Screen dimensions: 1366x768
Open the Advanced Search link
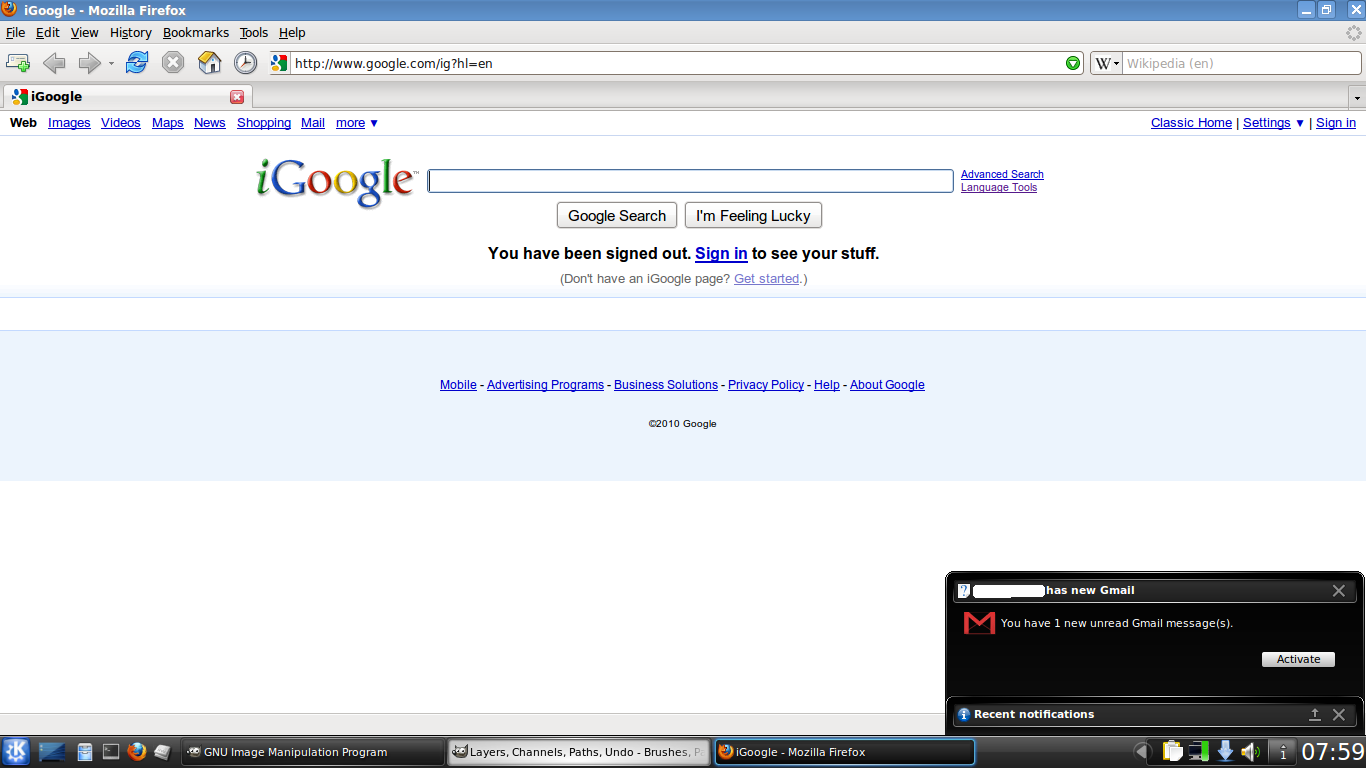click(1002, 174)
